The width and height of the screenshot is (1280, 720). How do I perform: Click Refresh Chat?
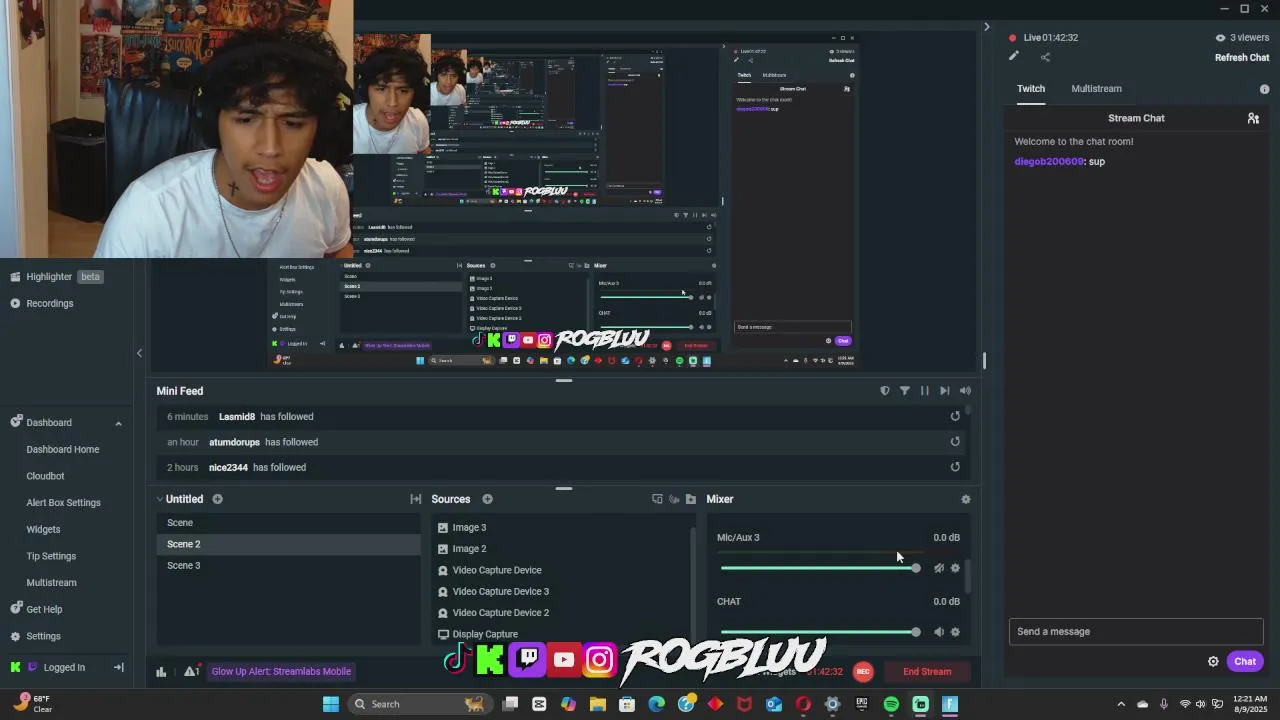coord(1242,58)
